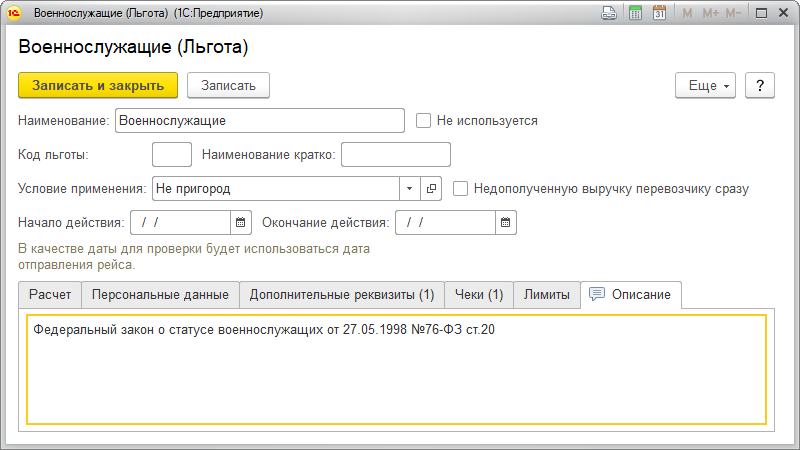
Task: Switch to the Расчет tab
Action: coord(49,295)
